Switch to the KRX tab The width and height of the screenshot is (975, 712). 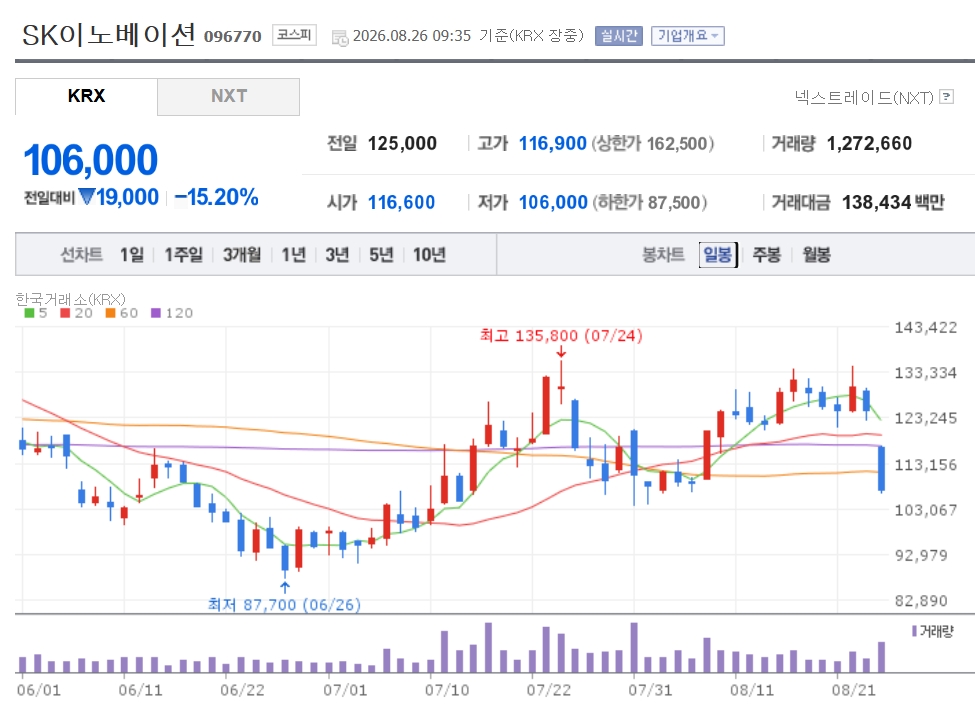click(86, 96)
